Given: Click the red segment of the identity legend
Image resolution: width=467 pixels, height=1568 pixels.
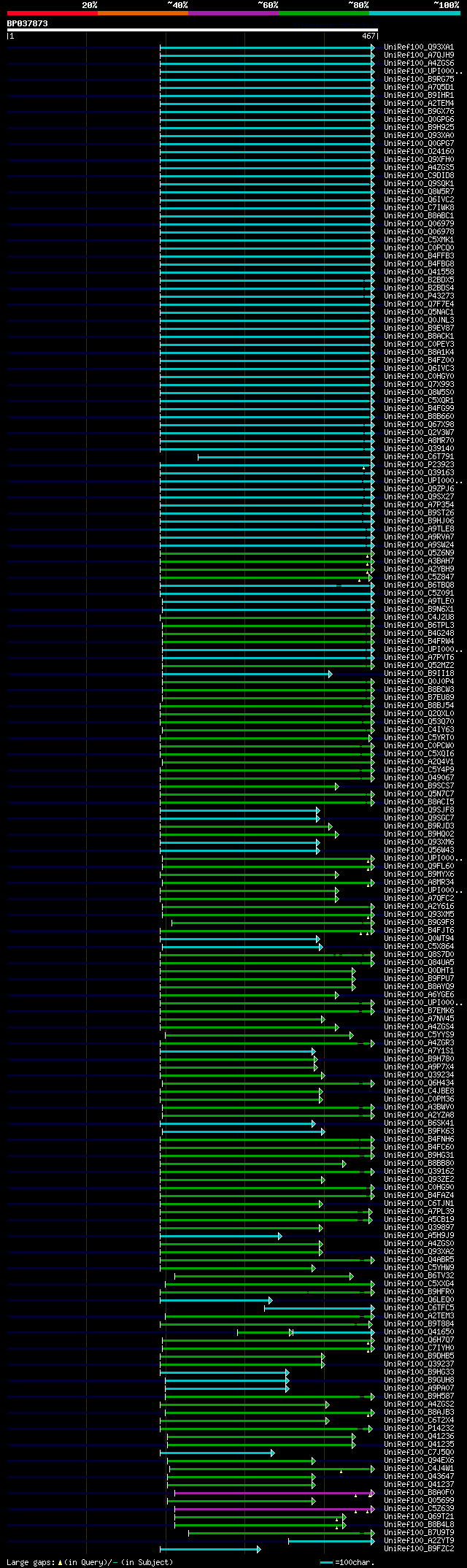Looking at the screenshot, I should (53, 13).
